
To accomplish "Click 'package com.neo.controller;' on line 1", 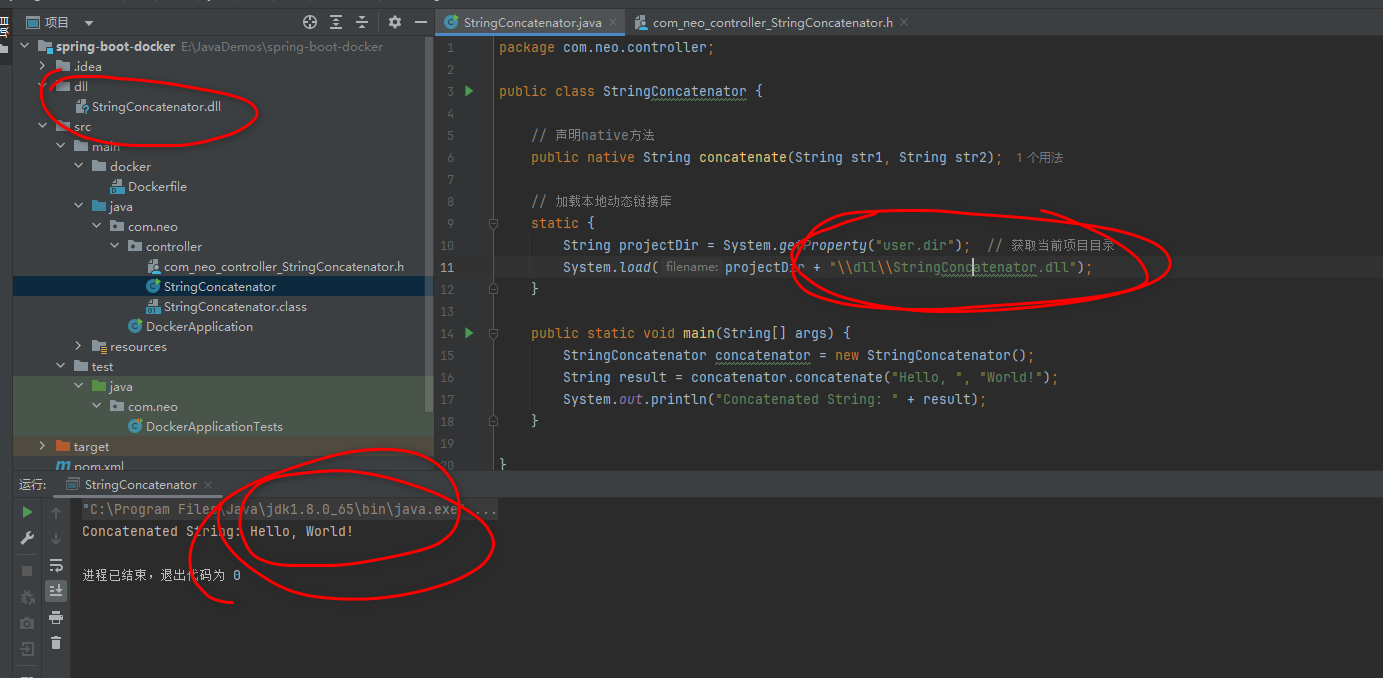I will click(607, 47).
